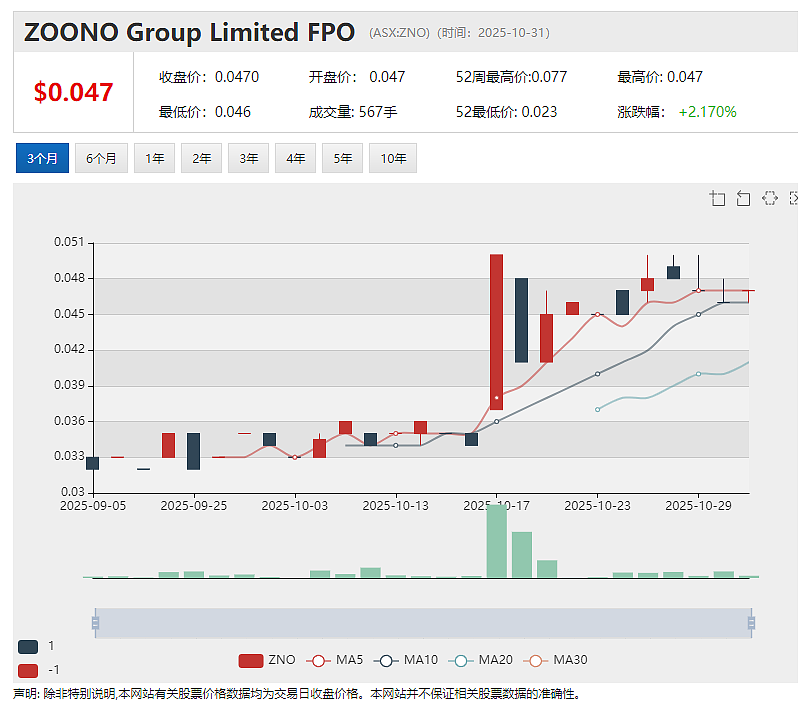Click the 2025-10-13 x-axis date label
The height and width of the screenshot is (710, 803).
coord(395,506)
